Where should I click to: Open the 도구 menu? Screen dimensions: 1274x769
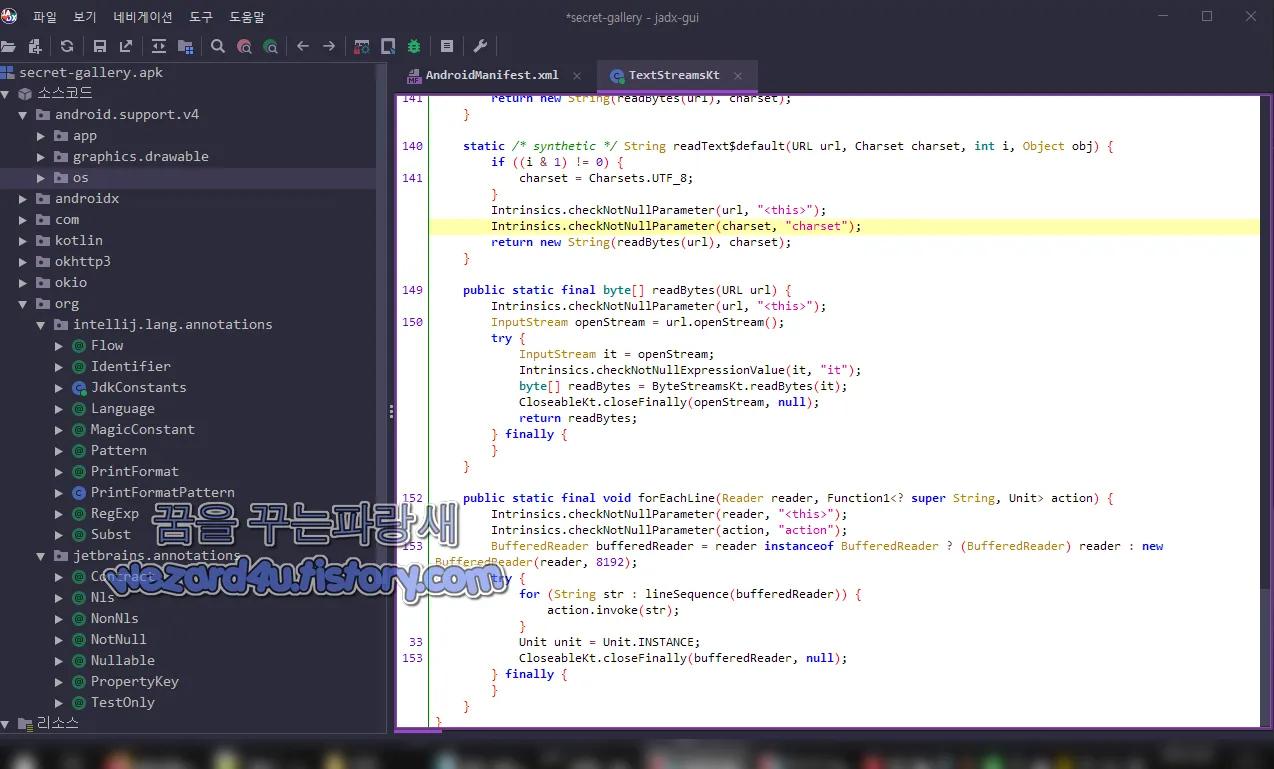[x=201, y=17]
